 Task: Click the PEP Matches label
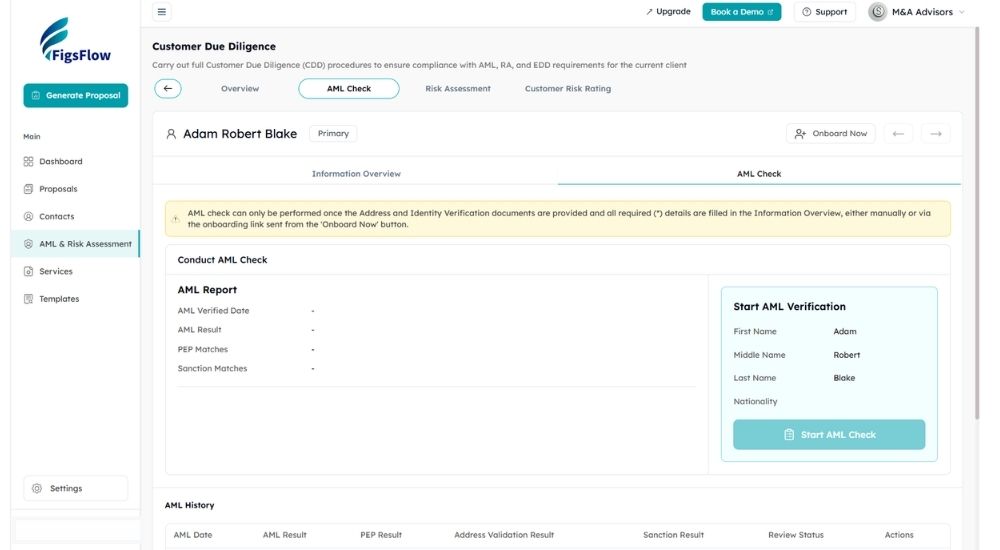pyautogui.click(x=202, y=350)
